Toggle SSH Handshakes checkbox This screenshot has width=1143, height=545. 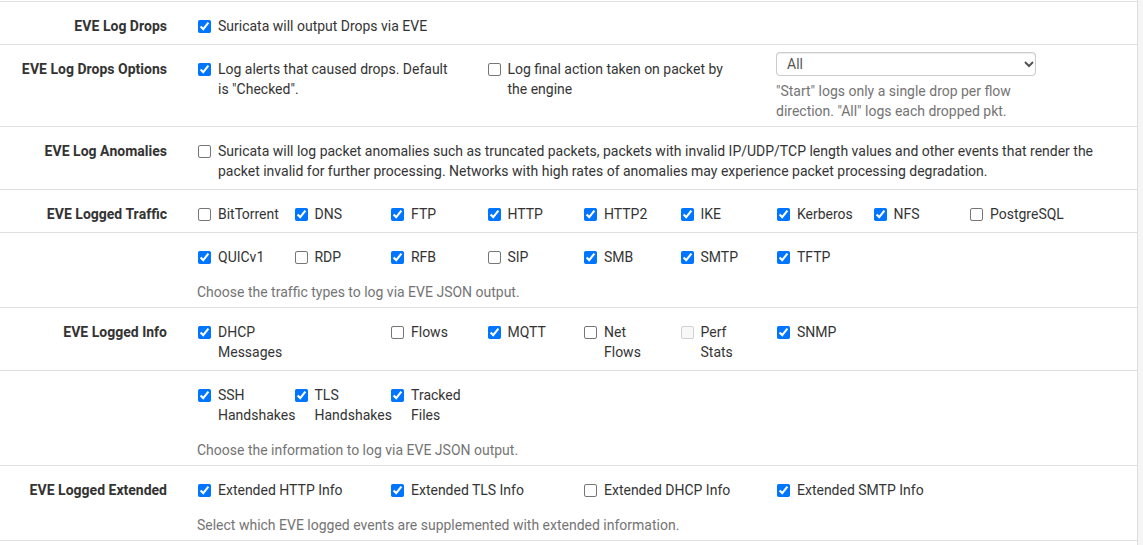click(204, 396)
